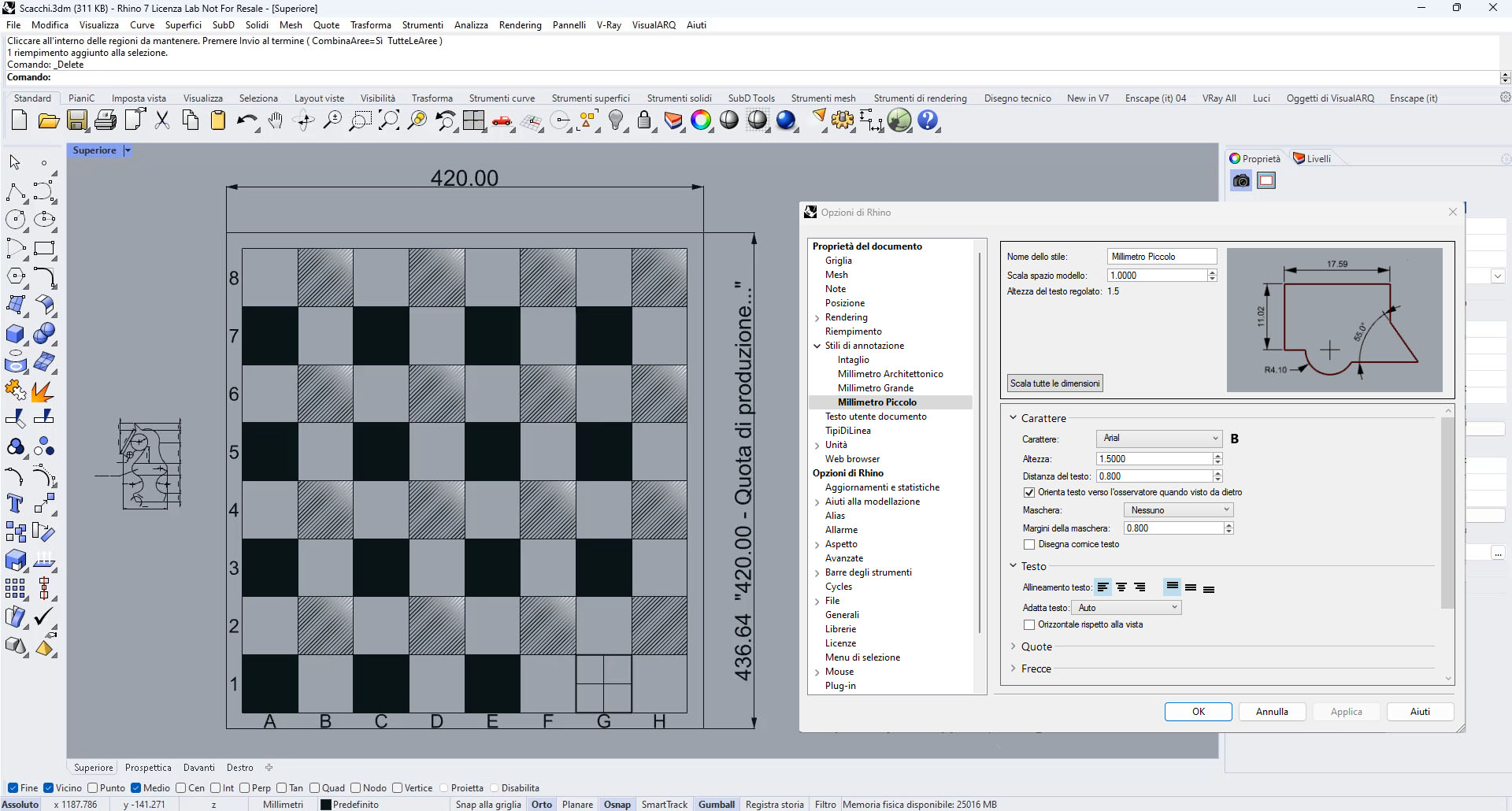Image resolution: width=1512 pixels, height=811 pixels.
Task: Open the Trasforma menu
Action: tap(370, 25)
